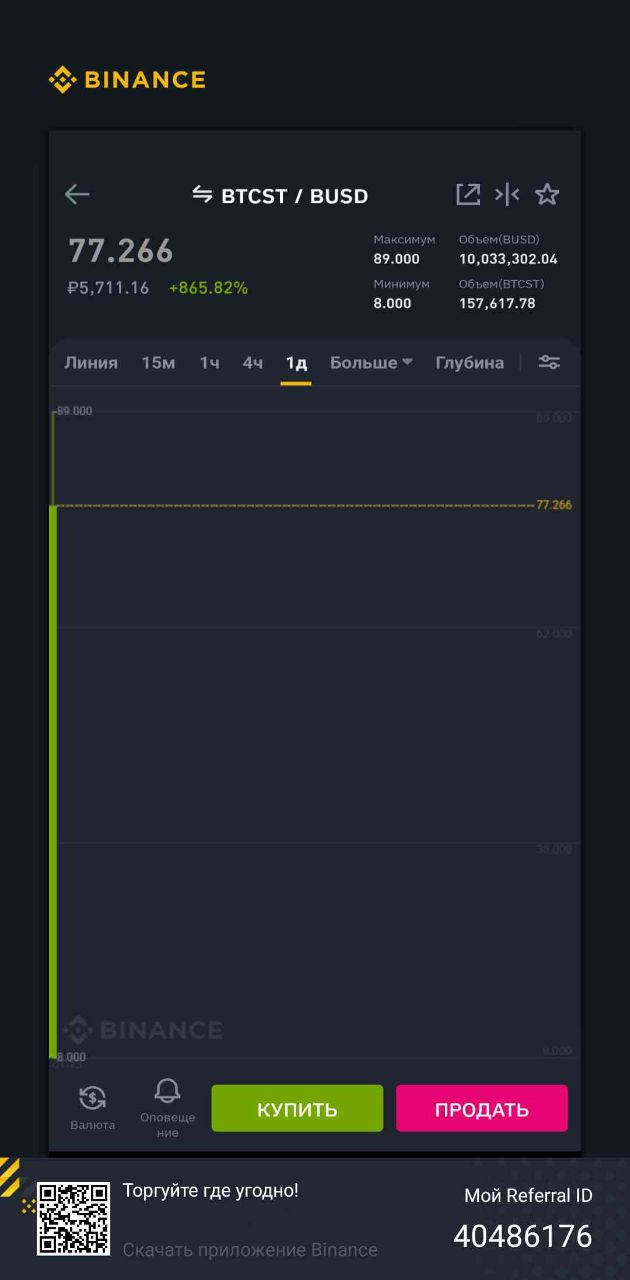This screenshot has width=630, height=1280.
Task: Swap the BTCST / BUSD pair icon
Action: [202, 195]
